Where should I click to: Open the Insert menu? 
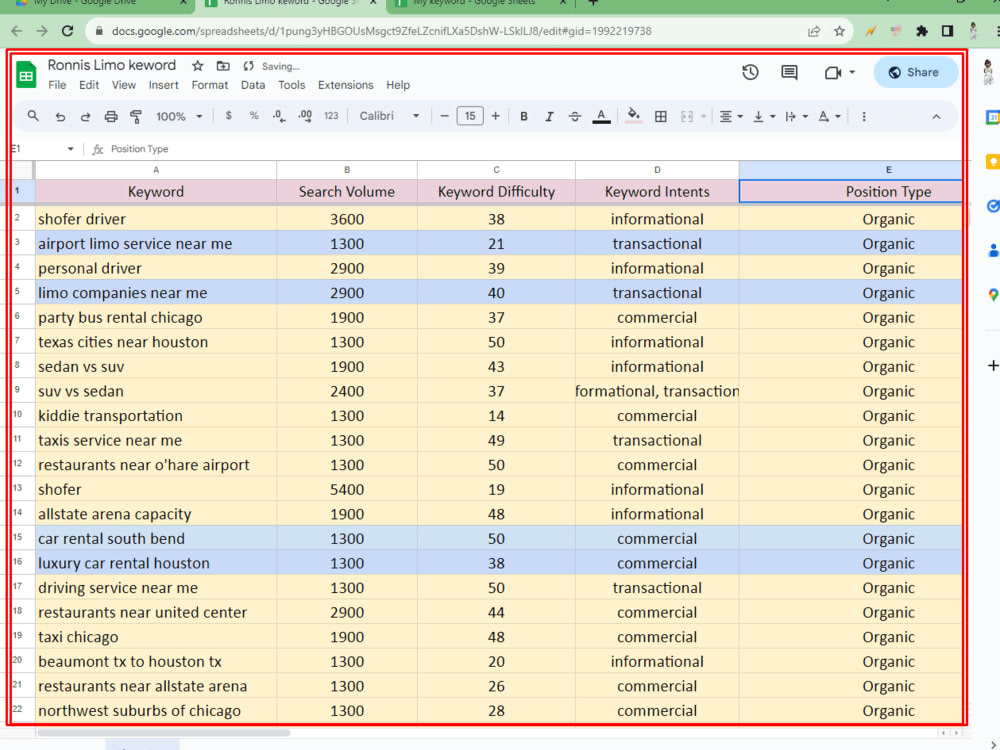[163, 85]
